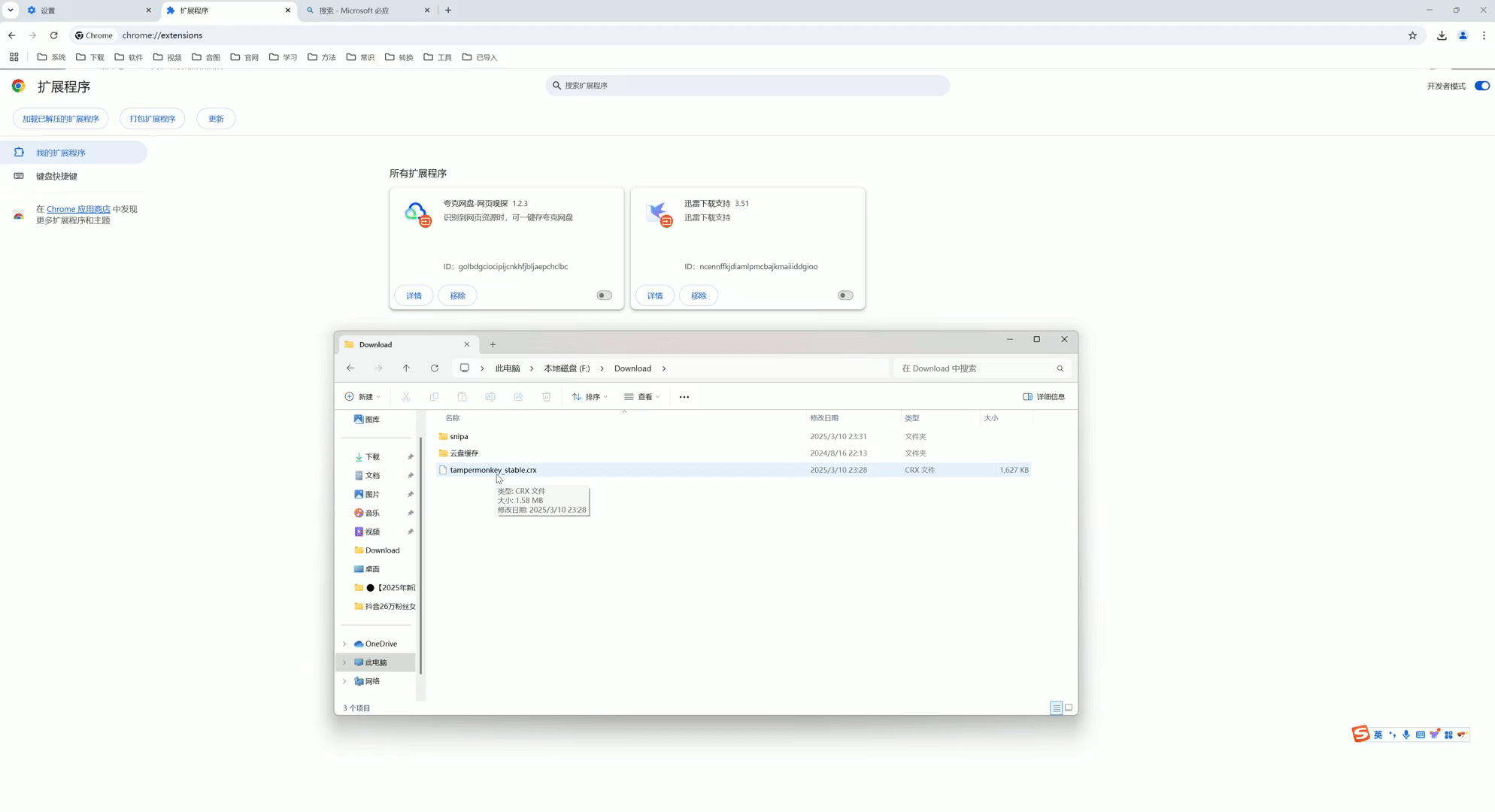
Task: Open the Chrome 应用商店 link
Action: [x=78, y=209]
